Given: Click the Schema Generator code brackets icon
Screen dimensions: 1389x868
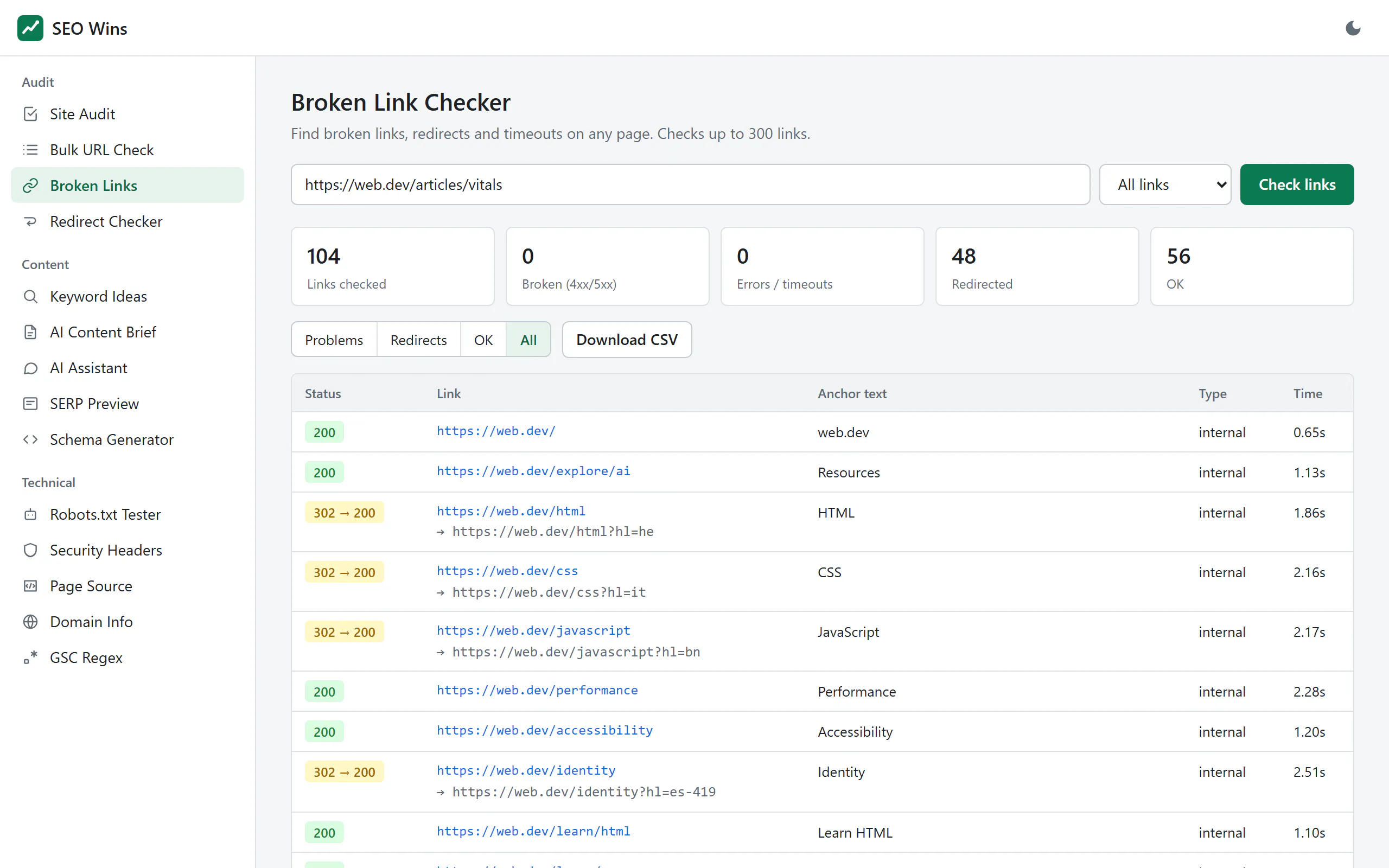Looking at the screenshot, I should coord(30,440).
